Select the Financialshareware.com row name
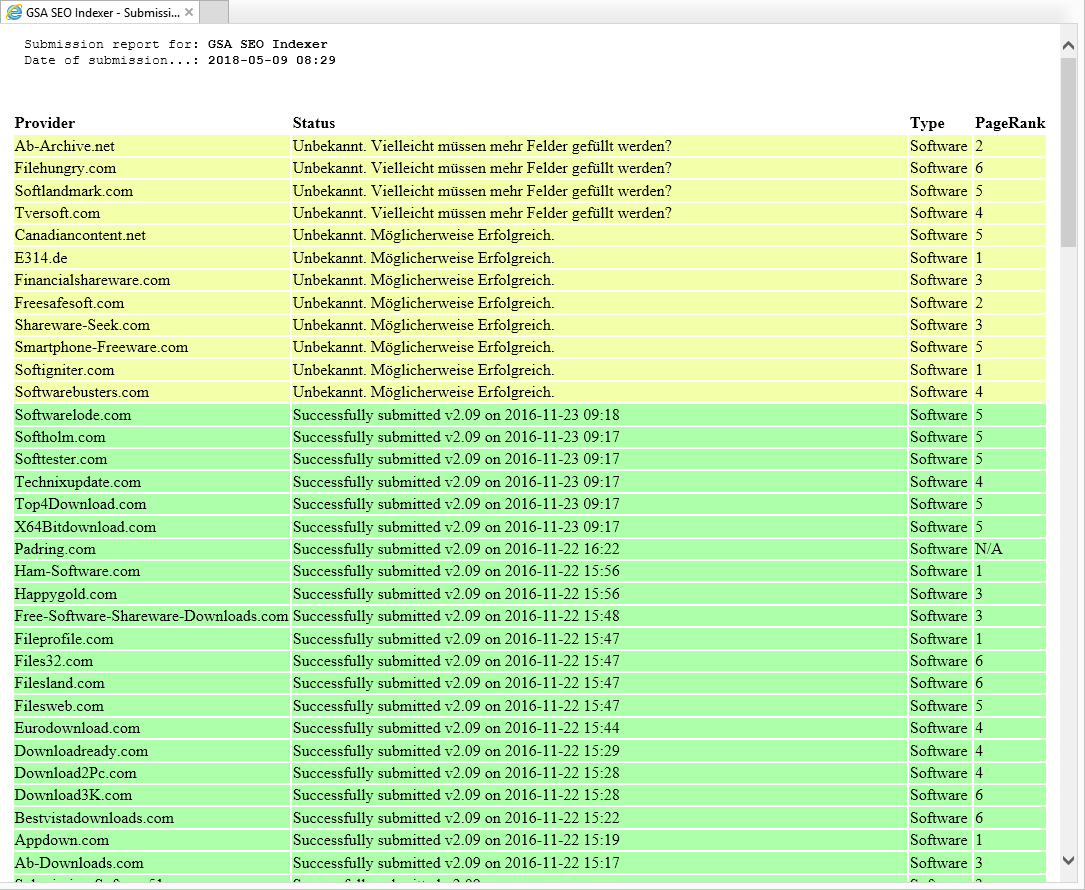This screenshot has height=890, width=1085. 92,280
